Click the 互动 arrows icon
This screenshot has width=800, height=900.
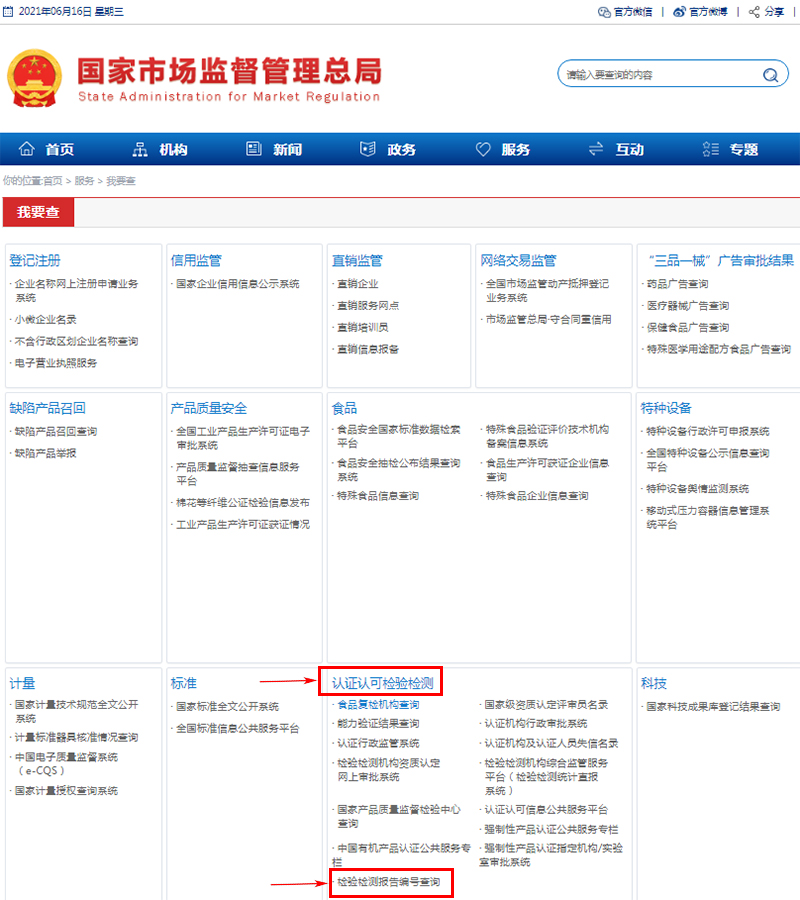(596, 149)
